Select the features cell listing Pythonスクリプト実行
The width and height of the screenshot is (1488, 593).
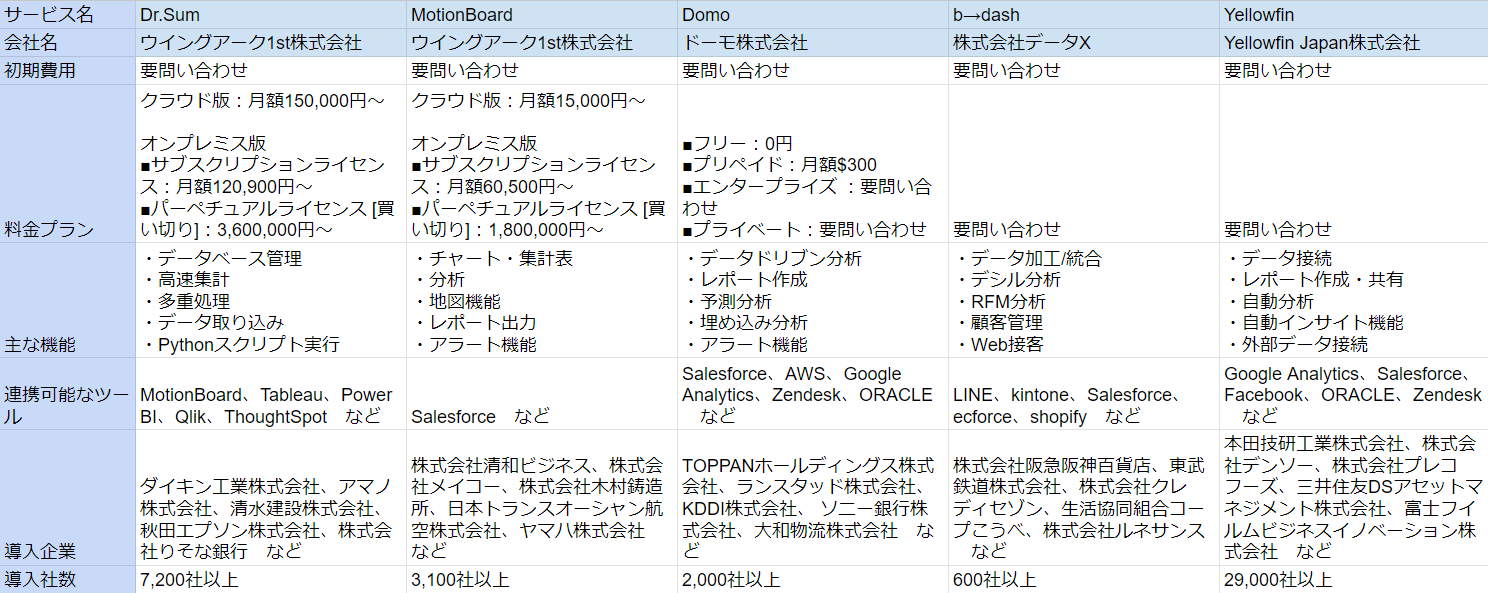pos(271,301)
